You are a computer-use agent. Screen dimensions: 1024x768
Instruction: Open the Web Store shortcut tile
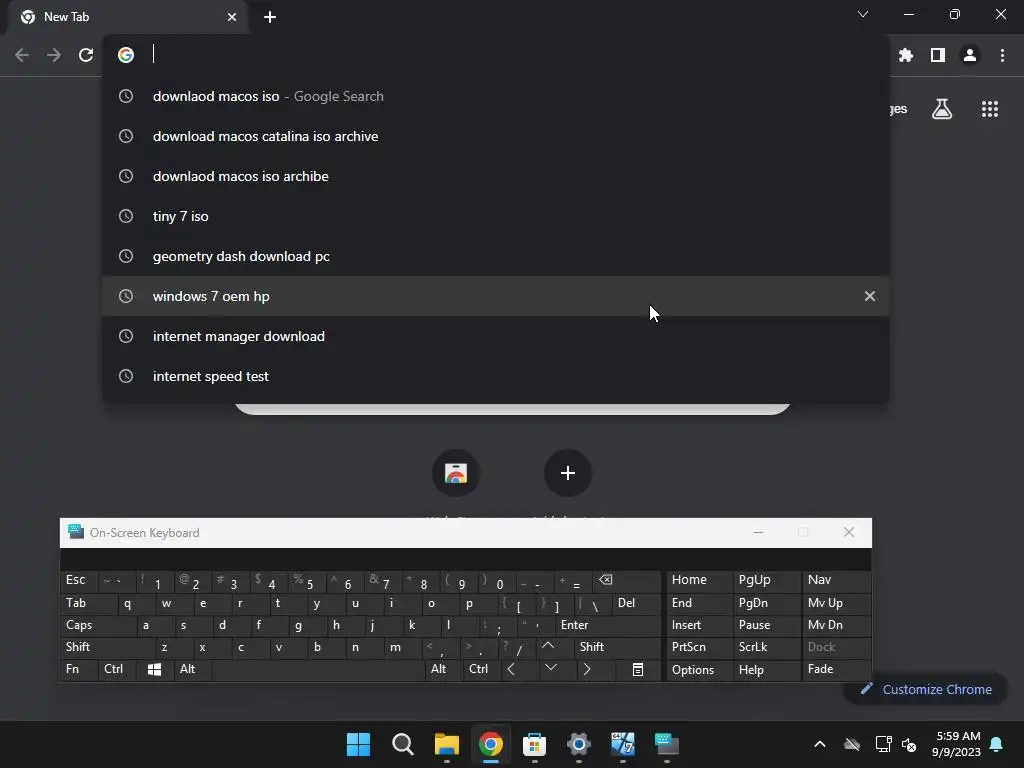click(456, 473)
